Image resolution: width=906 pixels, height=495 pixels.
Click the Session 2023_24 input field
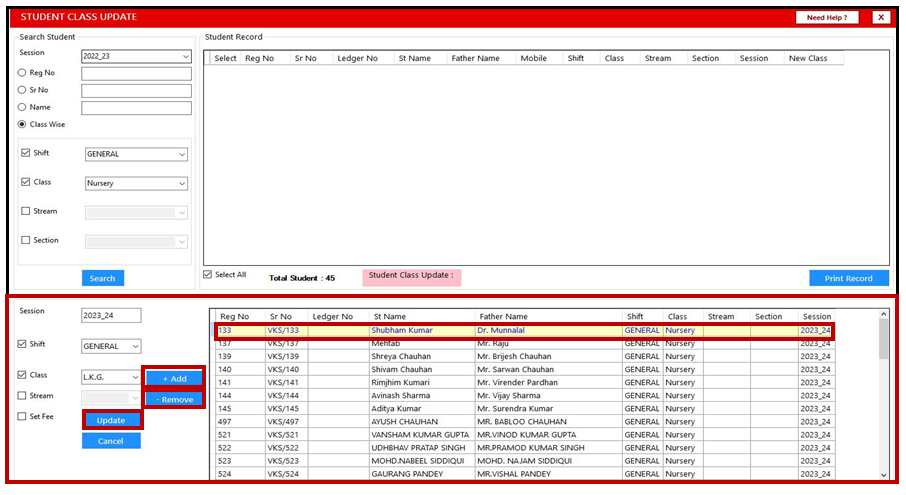tap(111, 315)
